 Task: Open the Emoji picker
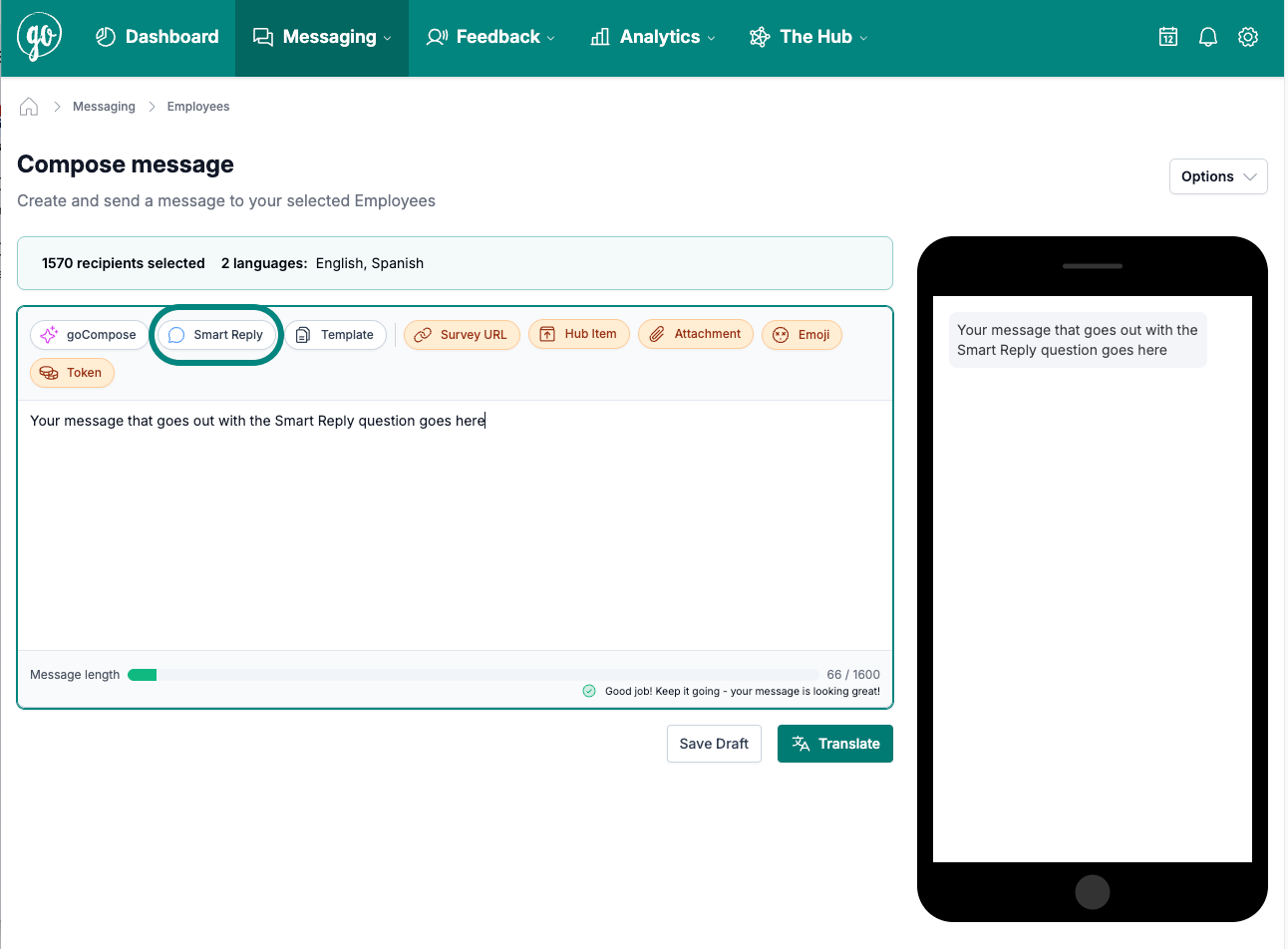click(x=802, y=335)
